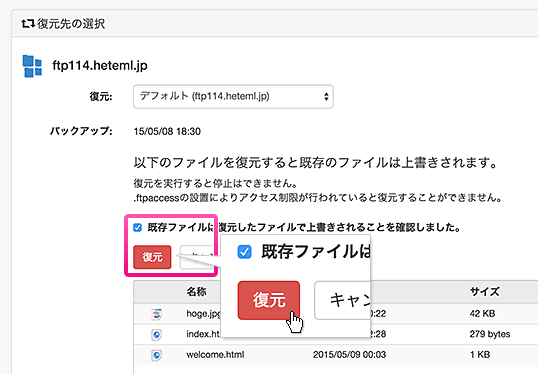The height and width of the screenshot is (374, 538).
Task: Click the enlarged キャンセル button
Action: click(342, 300)
